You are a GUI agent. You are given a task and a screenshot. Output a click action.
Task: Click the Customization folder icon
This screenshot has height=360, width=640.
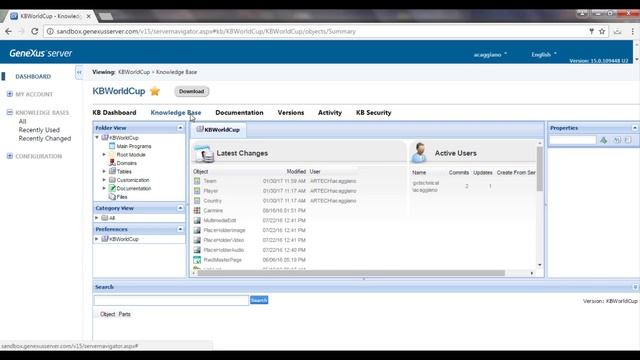click(112, 180)
